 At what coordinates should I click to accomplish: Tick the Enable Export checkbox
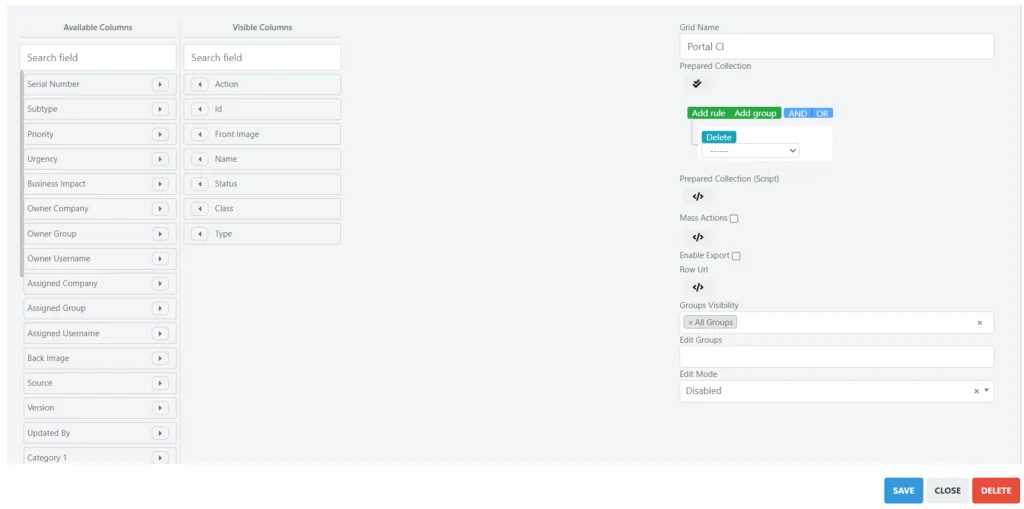(736, 256)
